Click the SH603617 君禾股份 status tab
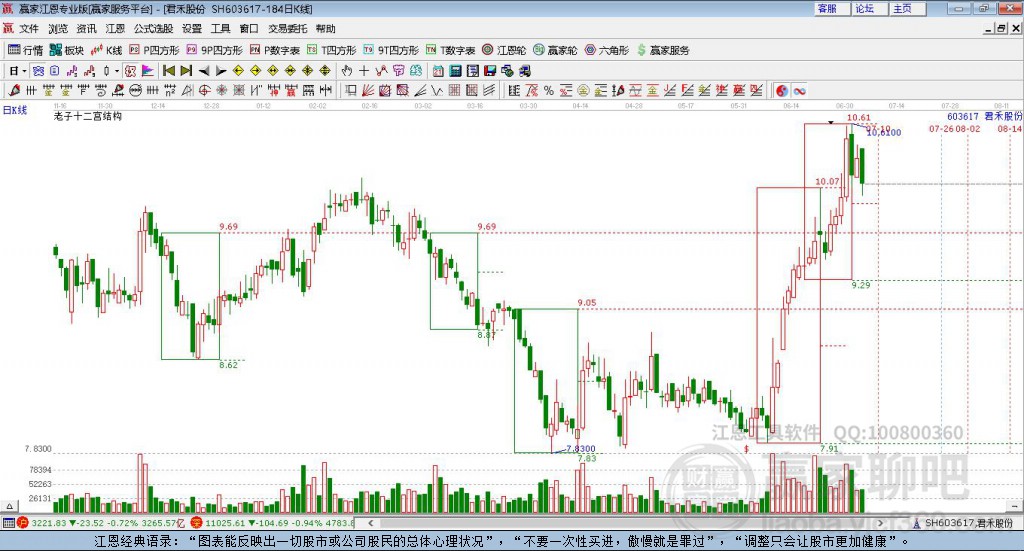 [968, 523]
